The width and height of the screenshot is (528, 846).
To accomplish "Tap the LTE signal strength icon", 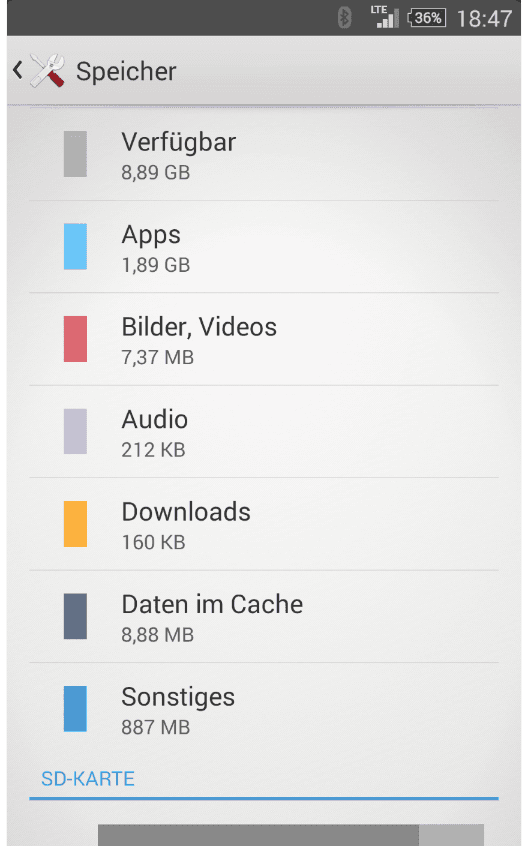I will [x=384, y=17].
